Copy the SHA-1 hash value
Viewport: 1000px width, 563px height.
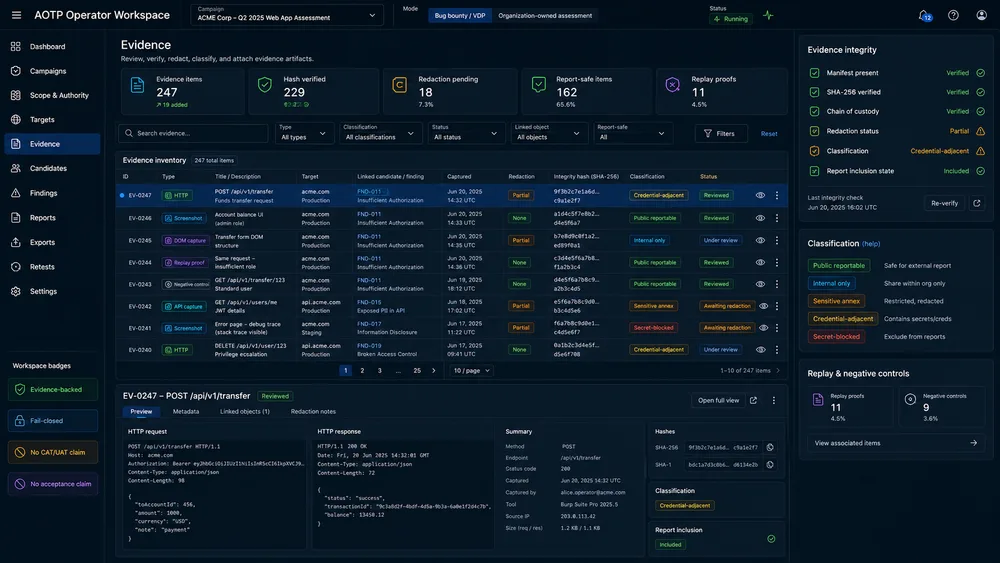[770, 464]
